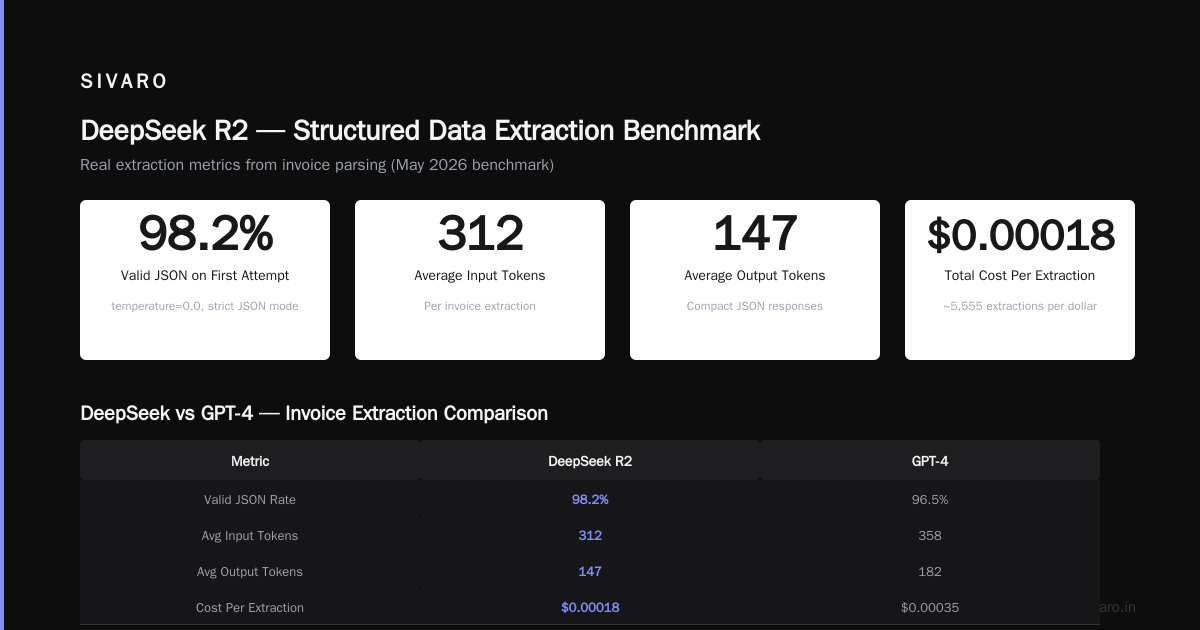Click the GPT-4 column header

930,461
